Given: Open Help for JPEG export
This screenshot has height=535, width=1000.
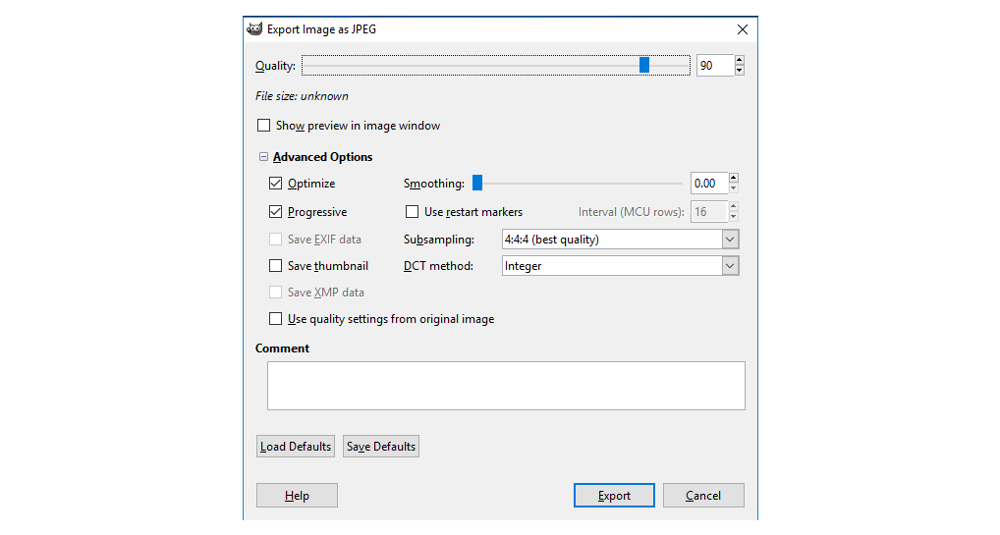Looking at the screenshot, I should pyautogui.click(x=297, y=495).
